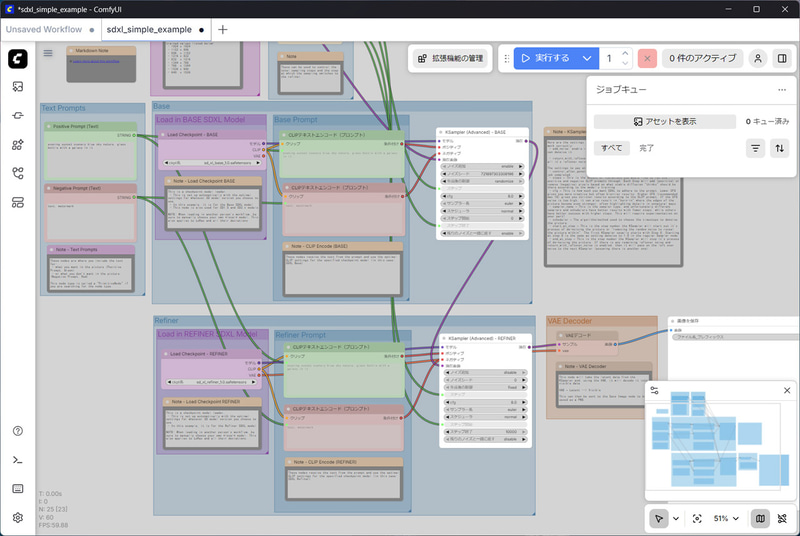This screenshot has width=800, height=536.
Task: Expand the 実行する run options dropdown
Action: pyautogui.click(x=587, y=59)
